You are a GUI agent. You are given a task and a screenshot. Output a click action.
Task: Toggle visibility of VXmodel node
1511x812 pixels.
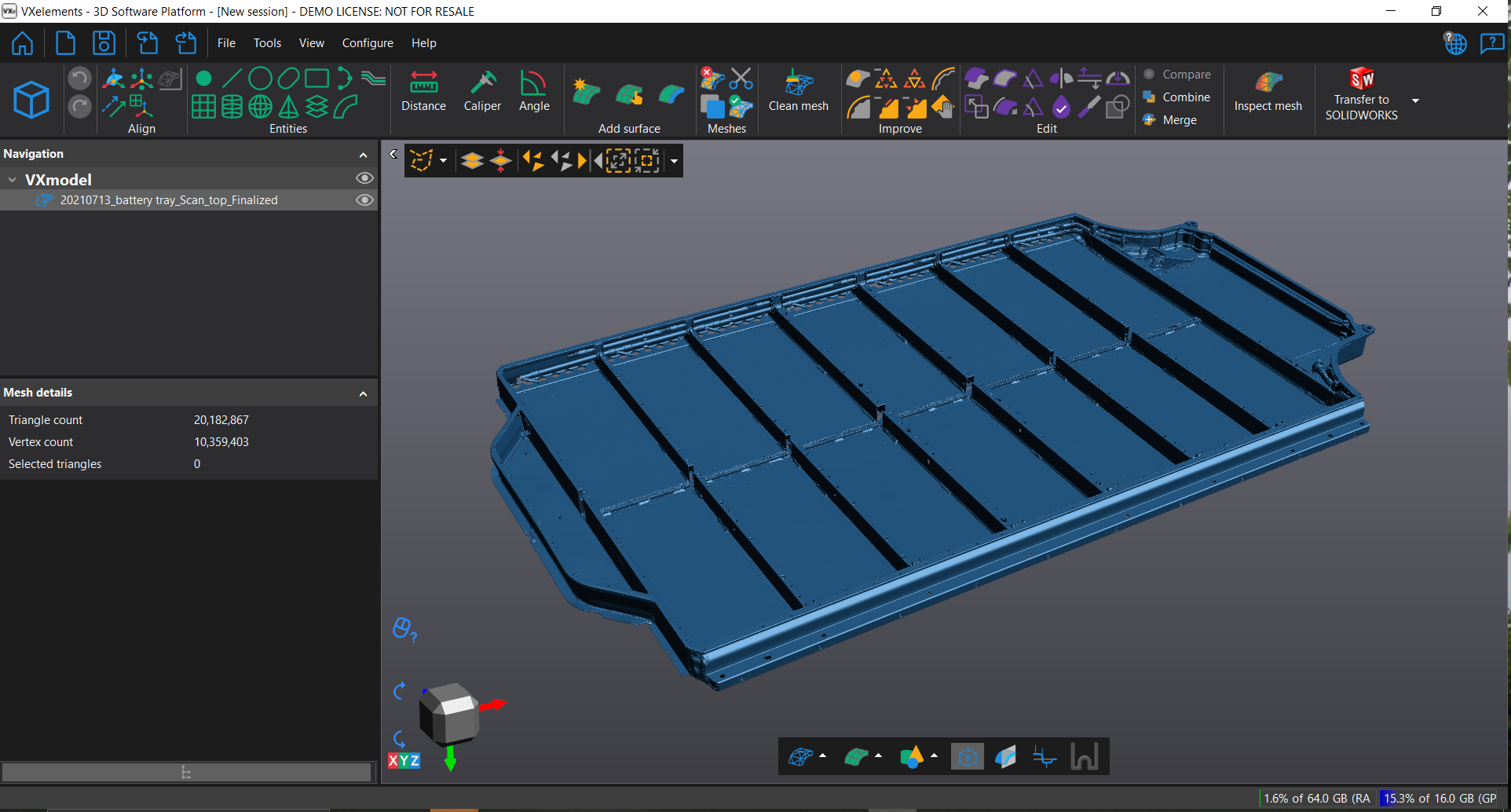(364, 178)
